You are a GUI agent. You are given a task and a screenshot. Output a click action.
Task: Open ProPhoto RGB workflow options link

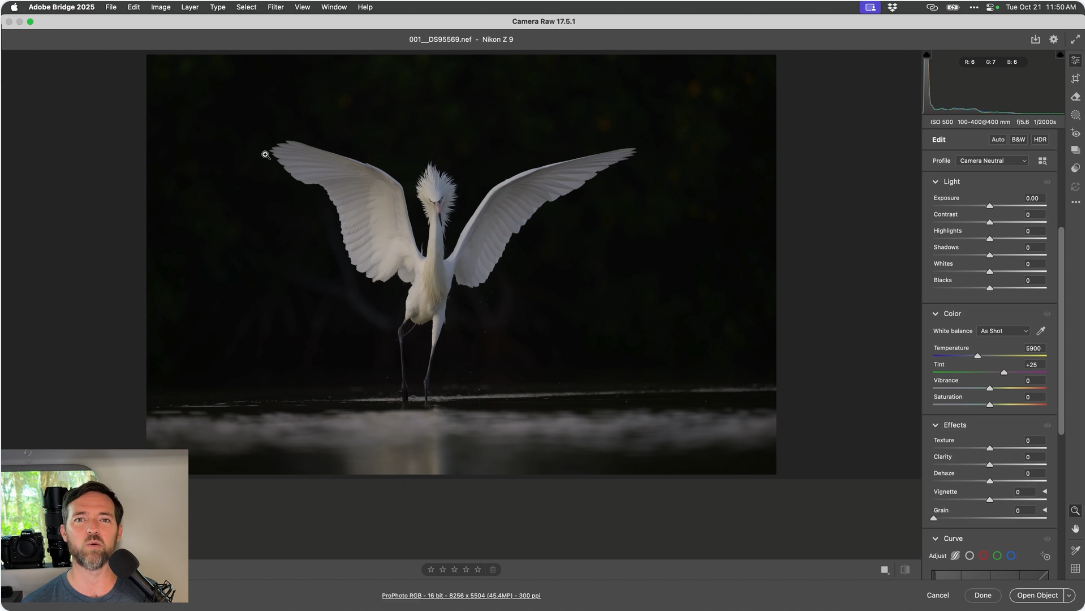click(x=461, y=596)
